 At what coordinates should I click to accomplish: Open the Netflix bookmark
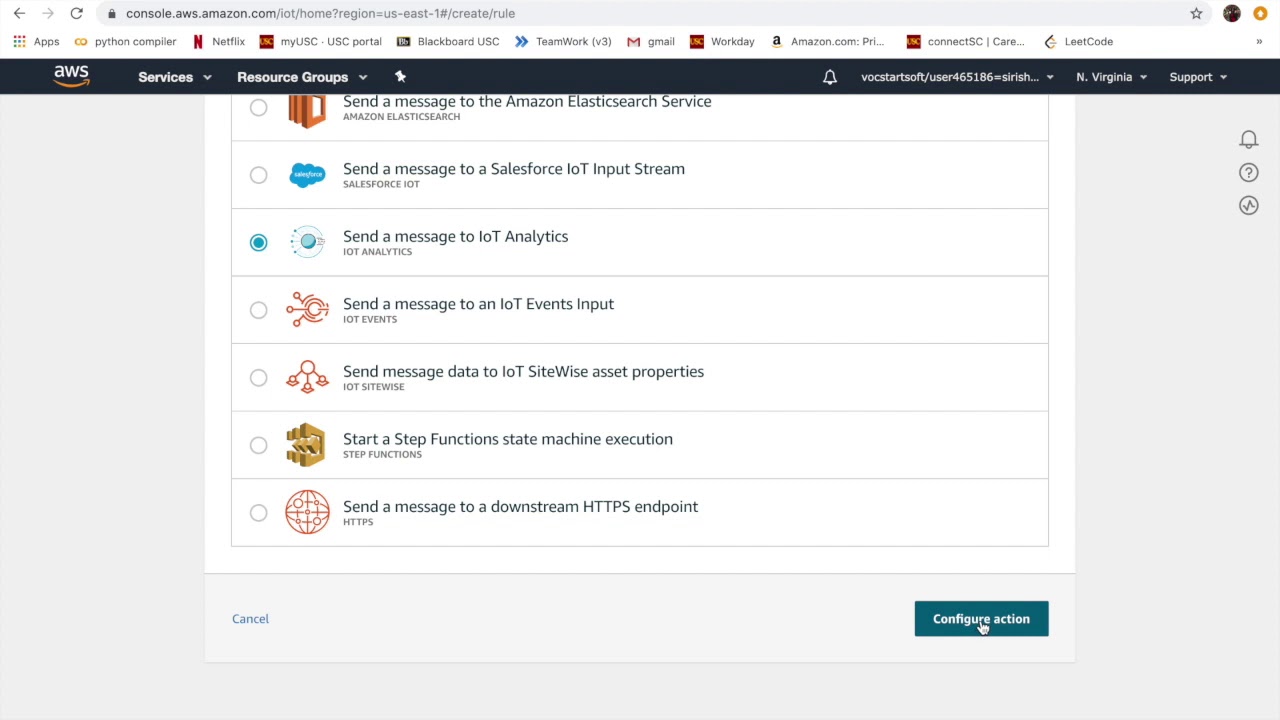tap(218, 41)
